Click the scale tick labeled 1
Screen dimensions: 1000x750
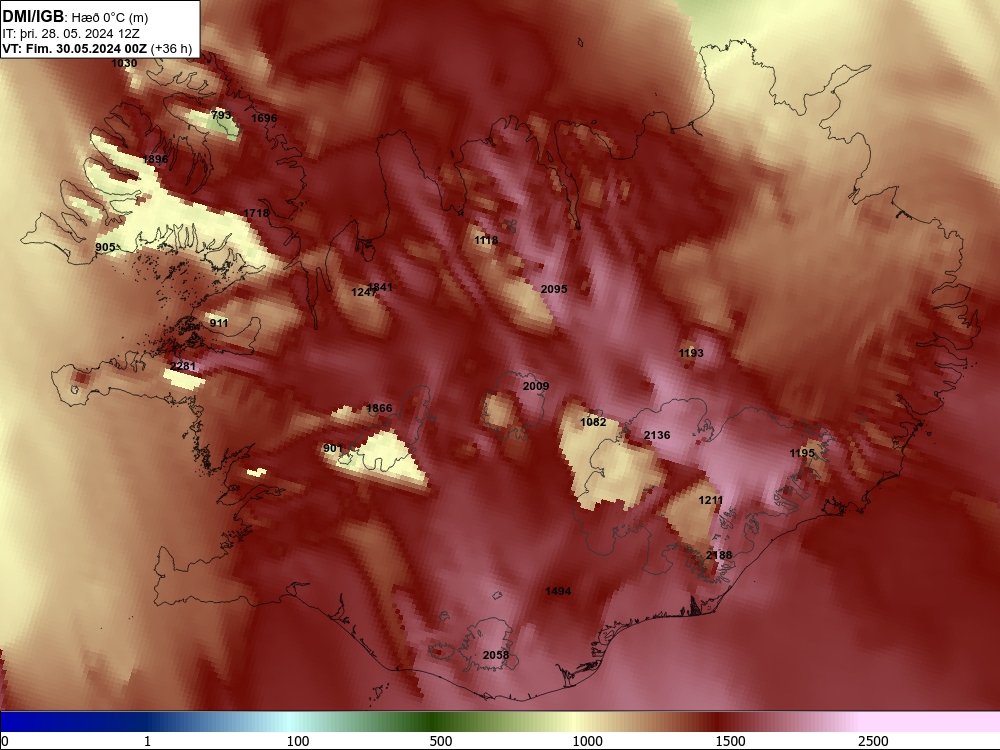(x=147, y=741)
